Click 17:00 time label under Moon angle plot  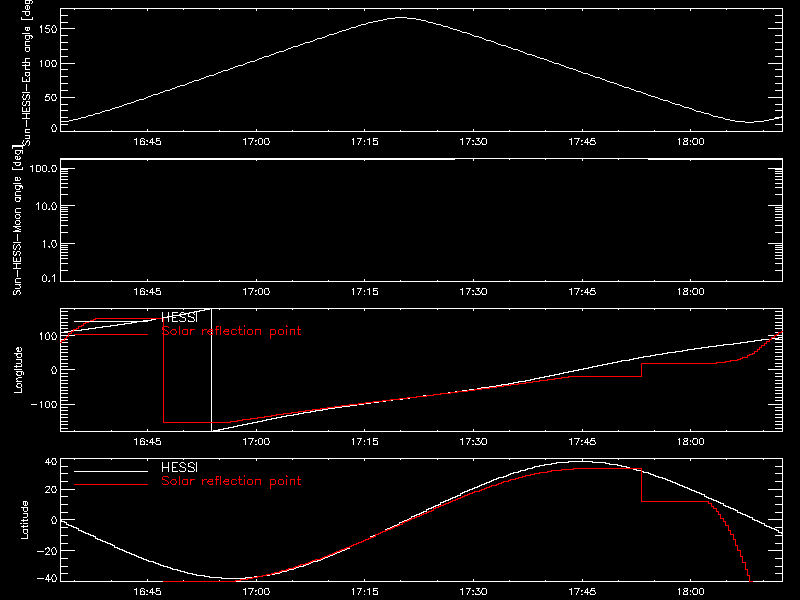[x=256, y=292]
